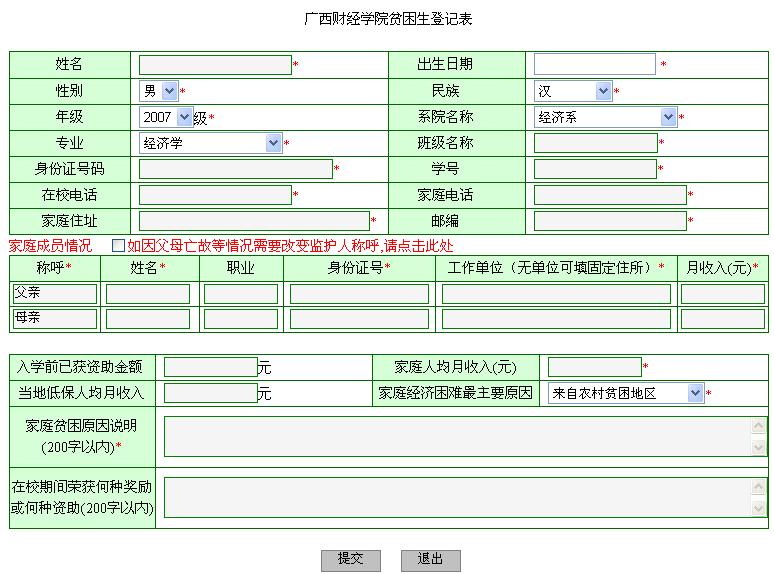Screen dimensions: 774x574
Task: Click the mother's 工作单位 workplace field
Action: click(556, 319)
